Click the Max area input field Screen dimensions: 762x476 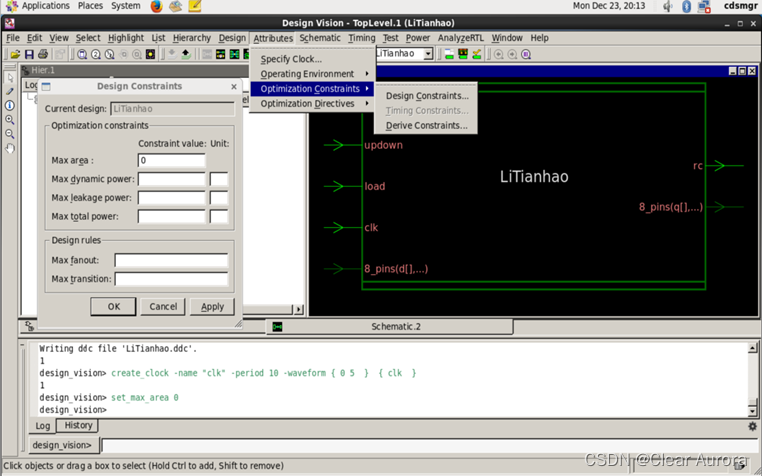pyautogui.click(x=171, y=160)
